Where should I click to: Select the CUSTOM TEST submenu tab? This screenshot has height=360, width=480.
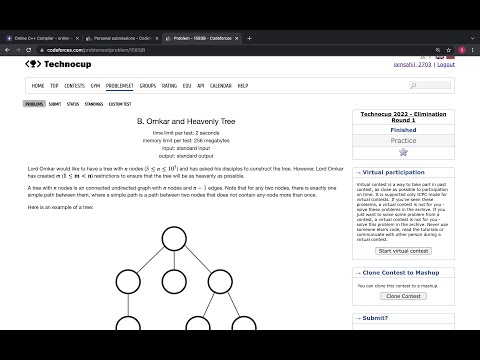pyautogui.click(x=120, y=104)
